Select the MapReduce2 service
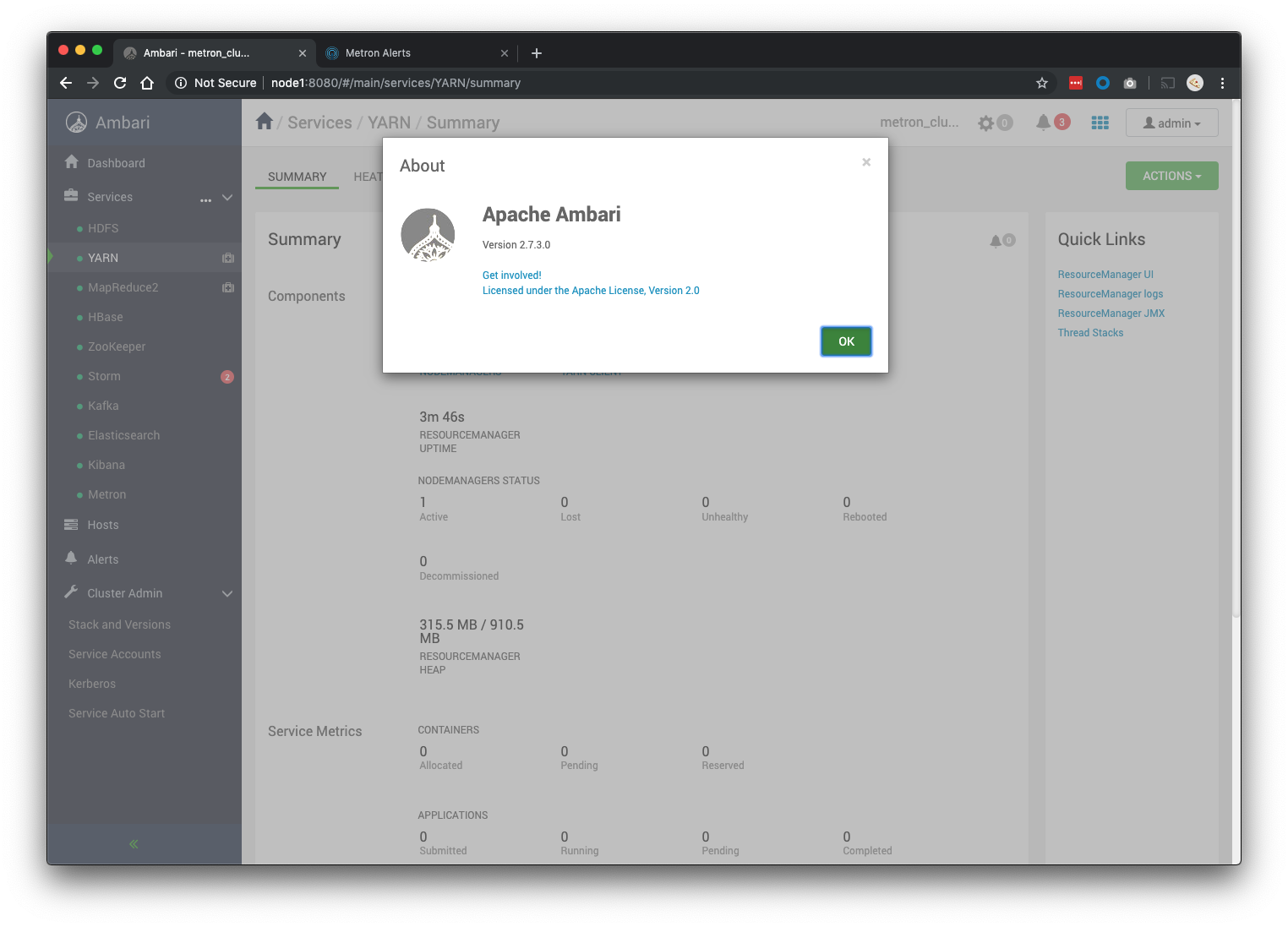 (x=123, y=287)
